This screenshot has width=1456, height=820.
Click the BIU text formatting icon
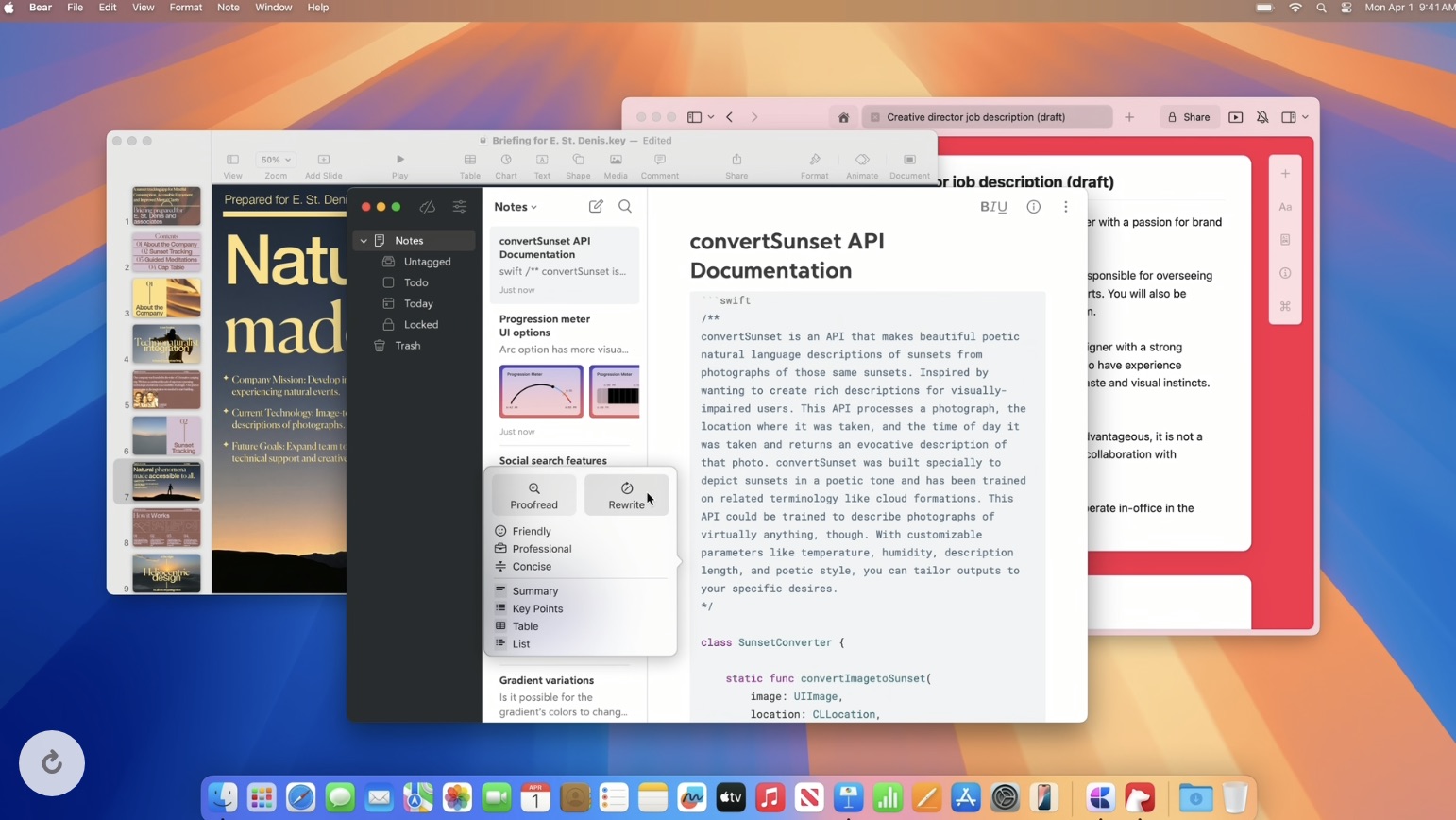993,207
